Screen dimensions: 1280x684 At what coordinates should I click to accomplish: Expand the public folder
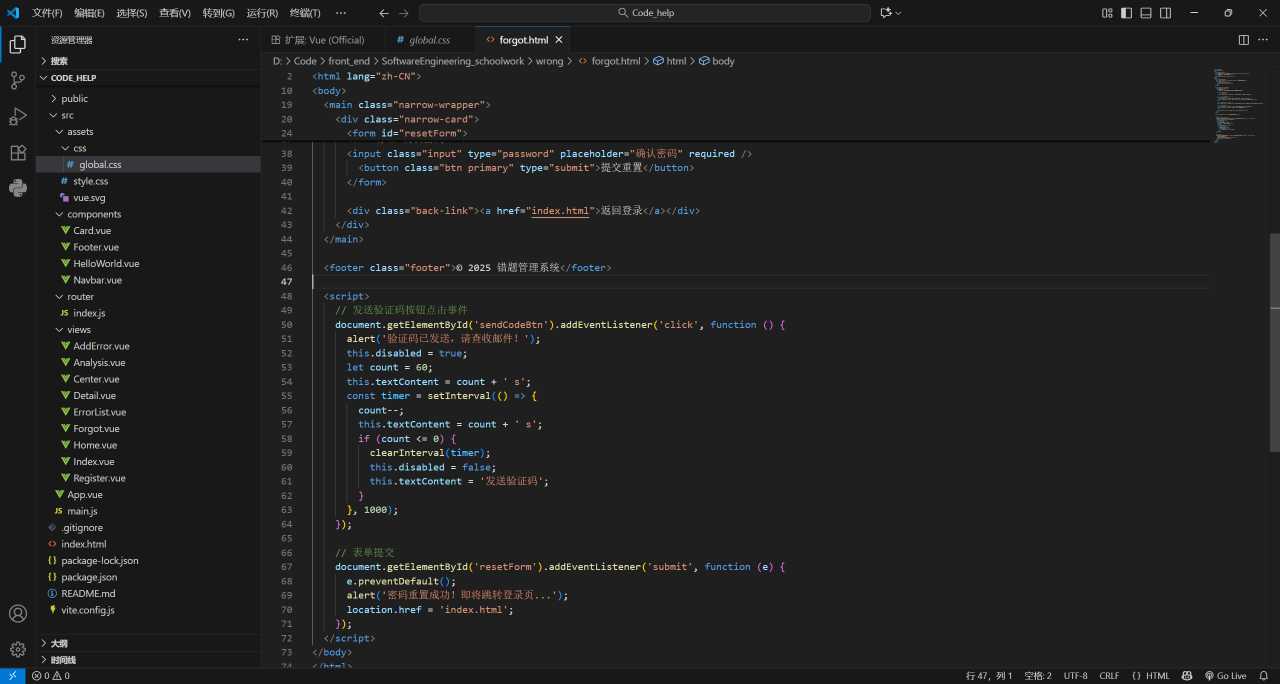click(x=148, y=98)
